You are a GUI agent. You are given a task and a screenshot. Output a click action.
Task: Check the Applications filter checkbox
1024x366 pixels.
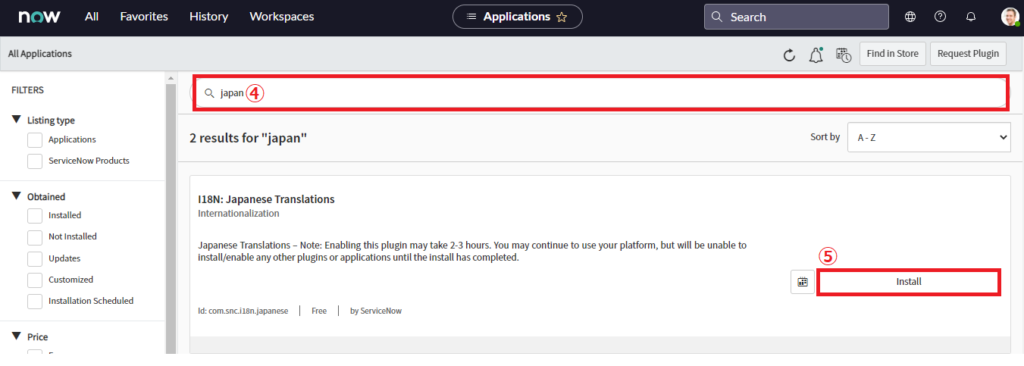pos(35,140)
